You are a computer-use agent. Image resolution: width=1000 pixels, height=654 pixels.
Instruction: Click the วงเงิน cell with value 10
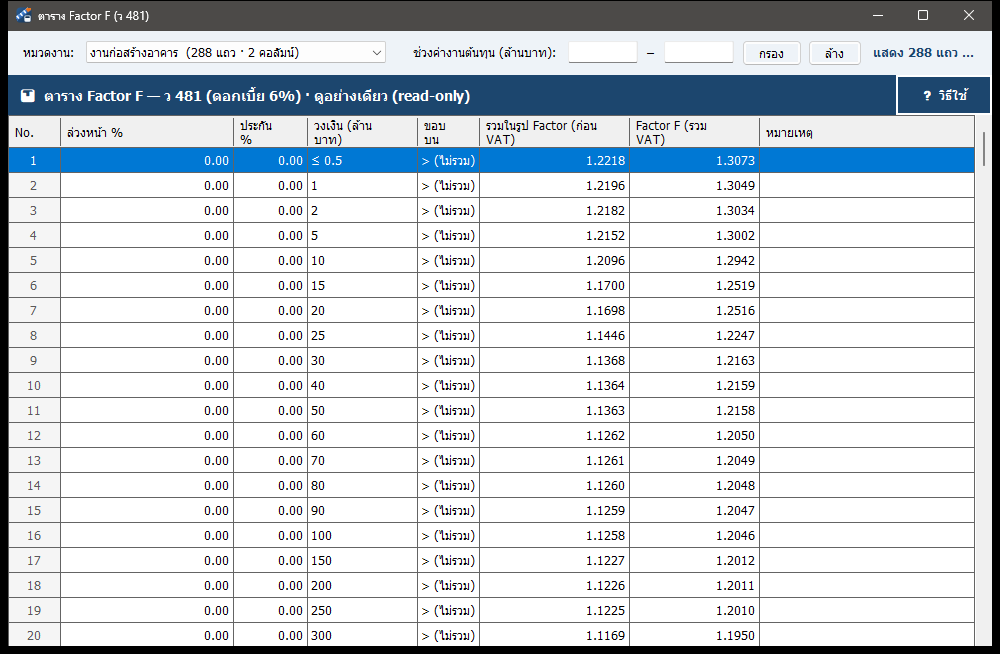pyautogui.click(x=362, y=260)
